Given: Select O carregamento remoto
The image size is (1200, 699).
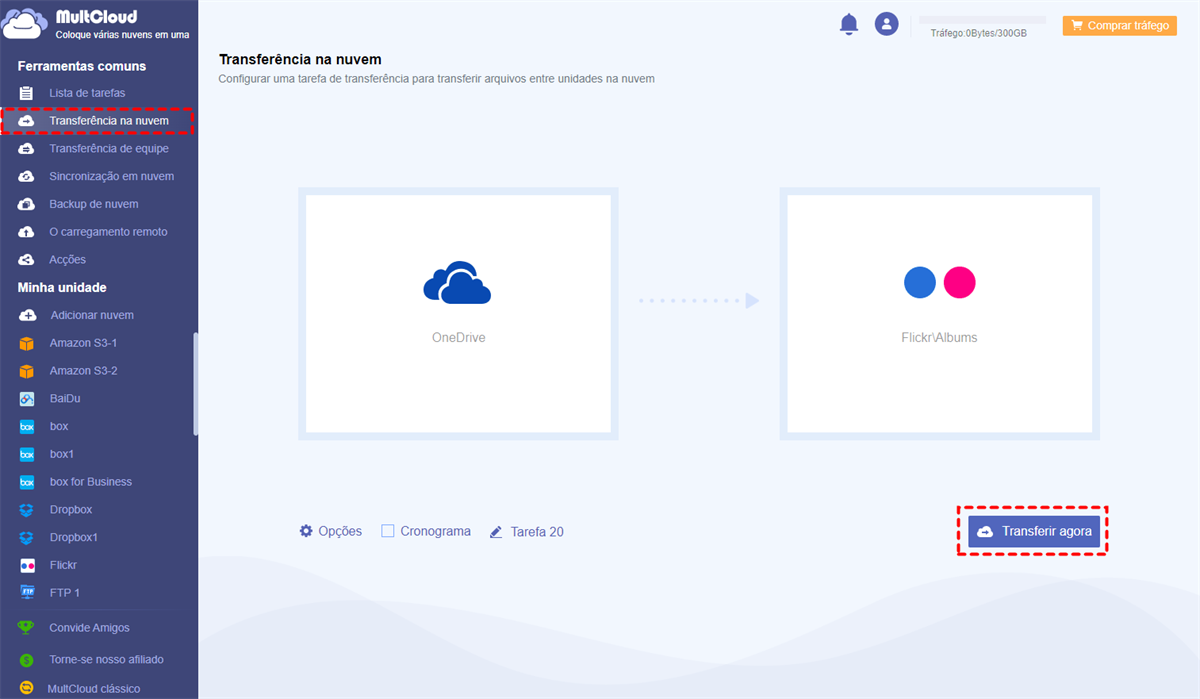Looking at the screenshot, I should 108,232.
